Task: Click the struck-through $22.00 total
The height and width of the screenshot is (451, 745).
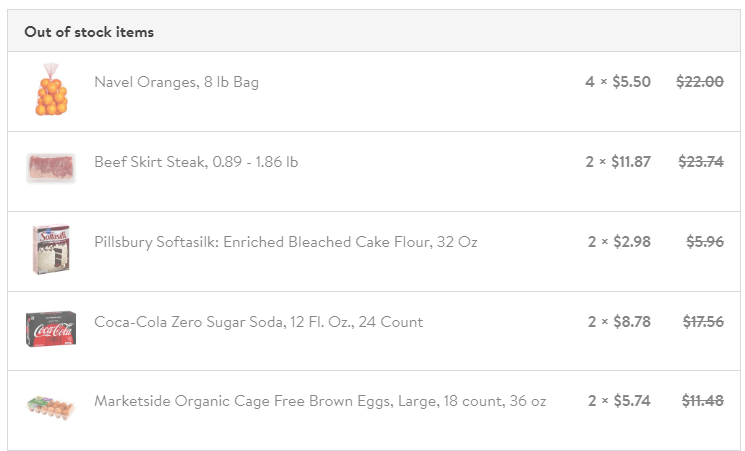Action: pos(700,82)
